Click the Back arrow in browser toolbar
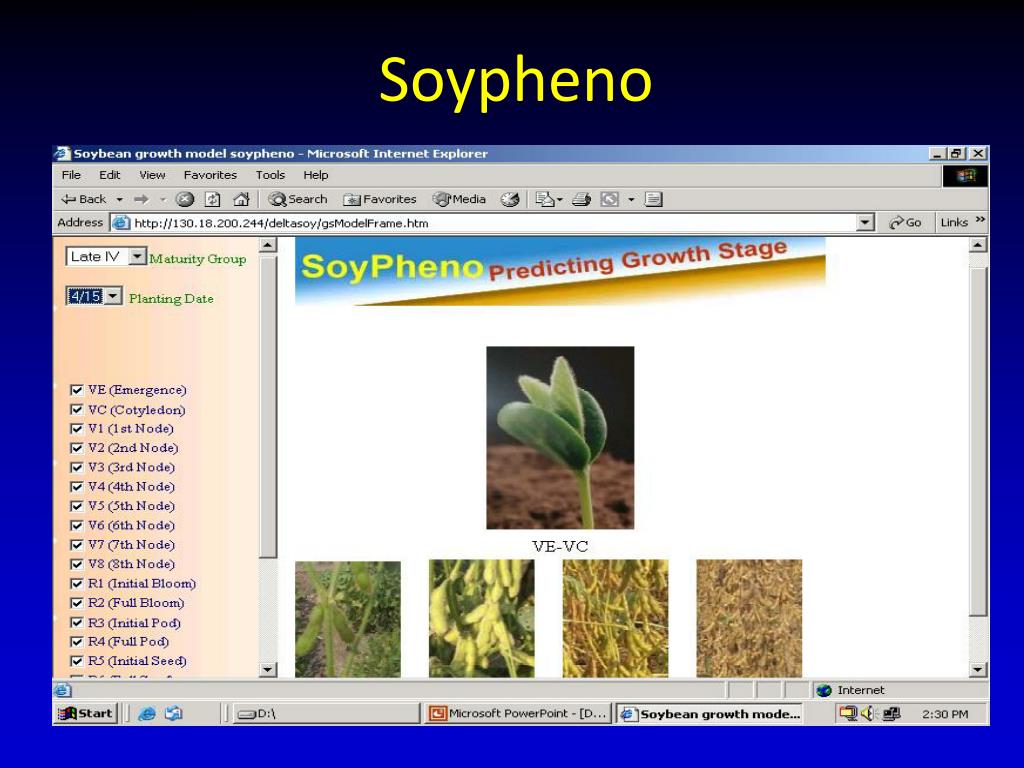This screenshot has width=1024, height=768. tap(84, 199)
